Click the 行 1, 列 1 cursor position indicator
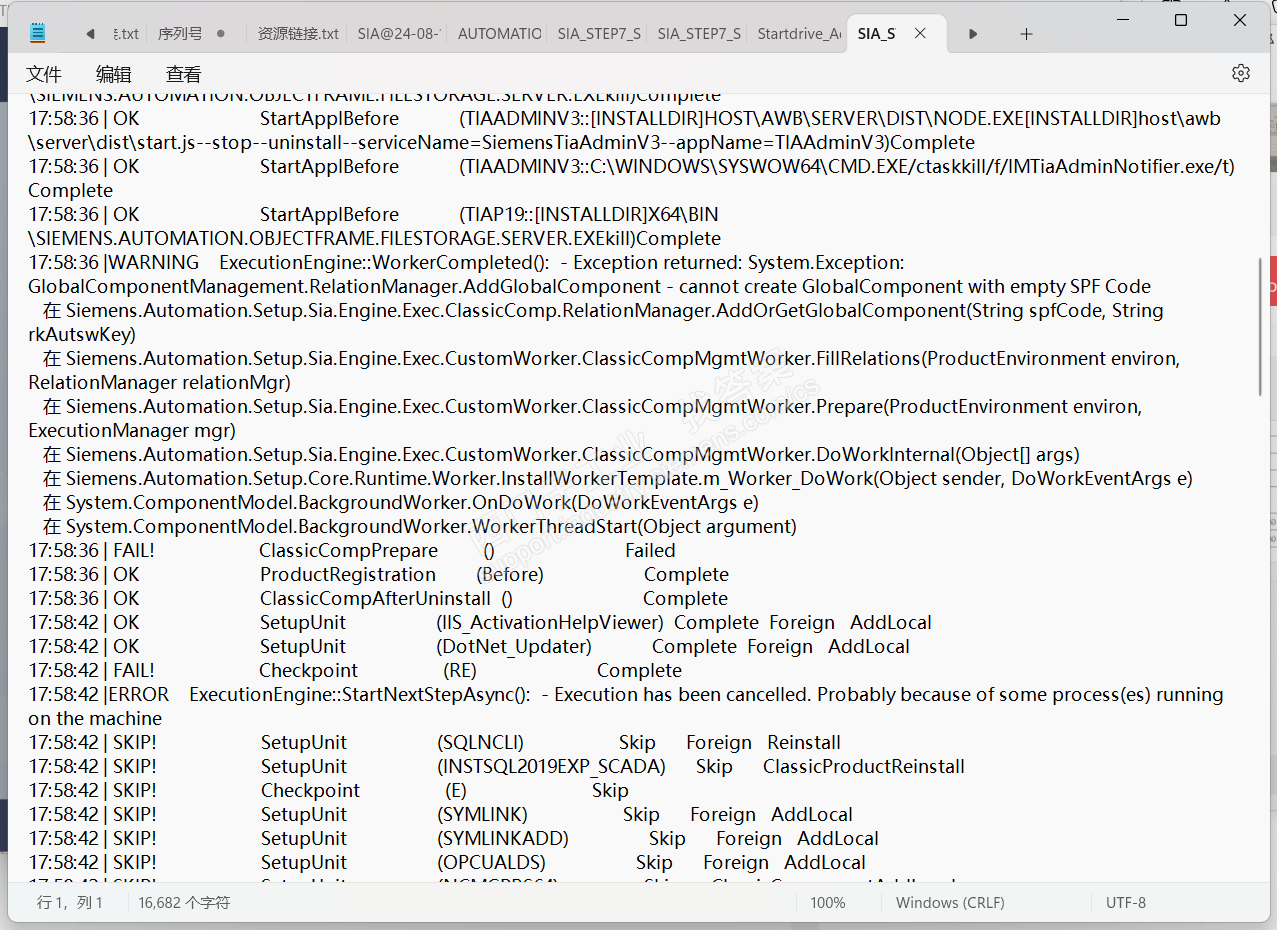 [x=70, y=903]
